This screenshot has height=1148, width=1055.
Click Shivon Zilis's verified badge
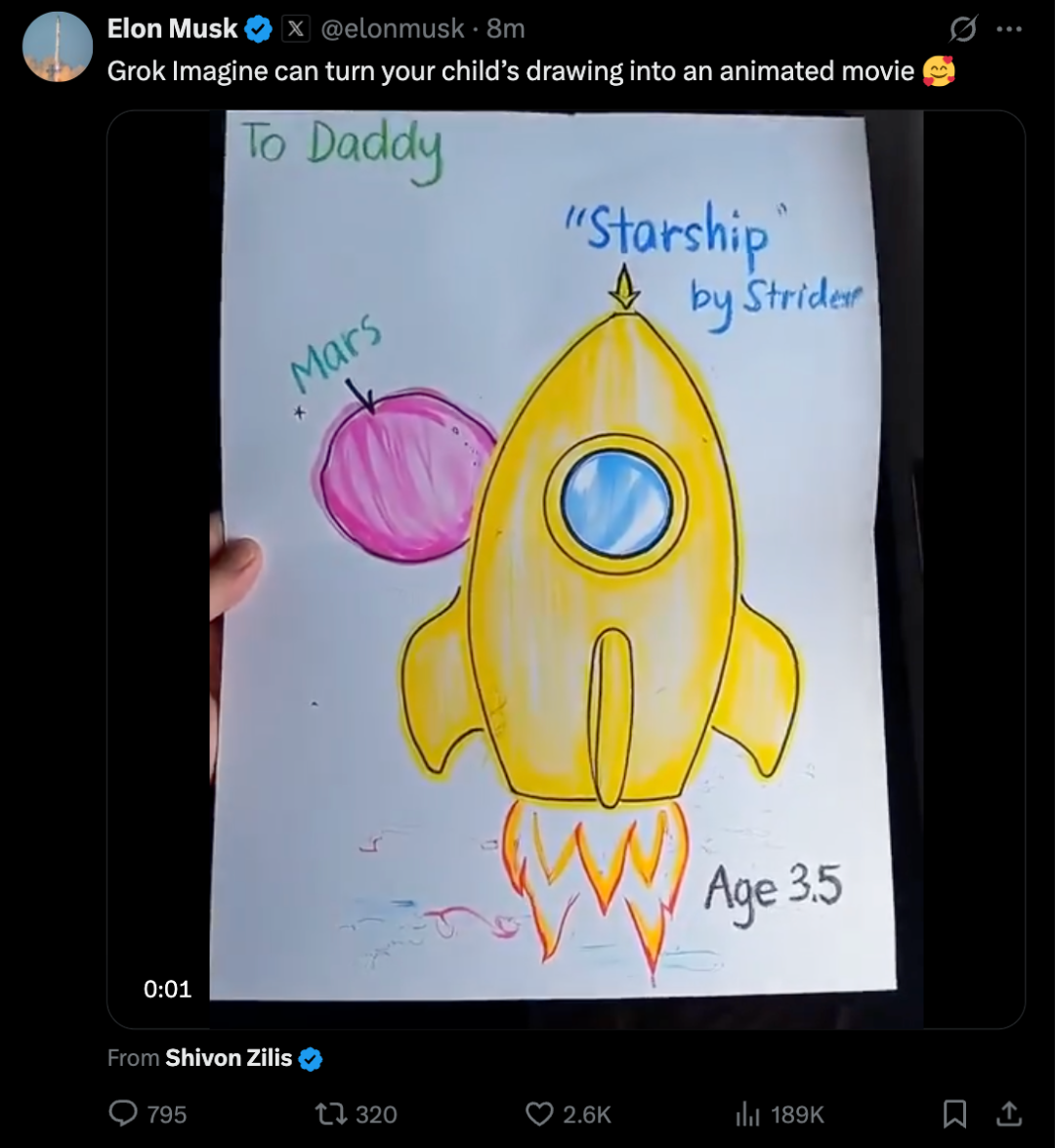[x=311, y=1059]
